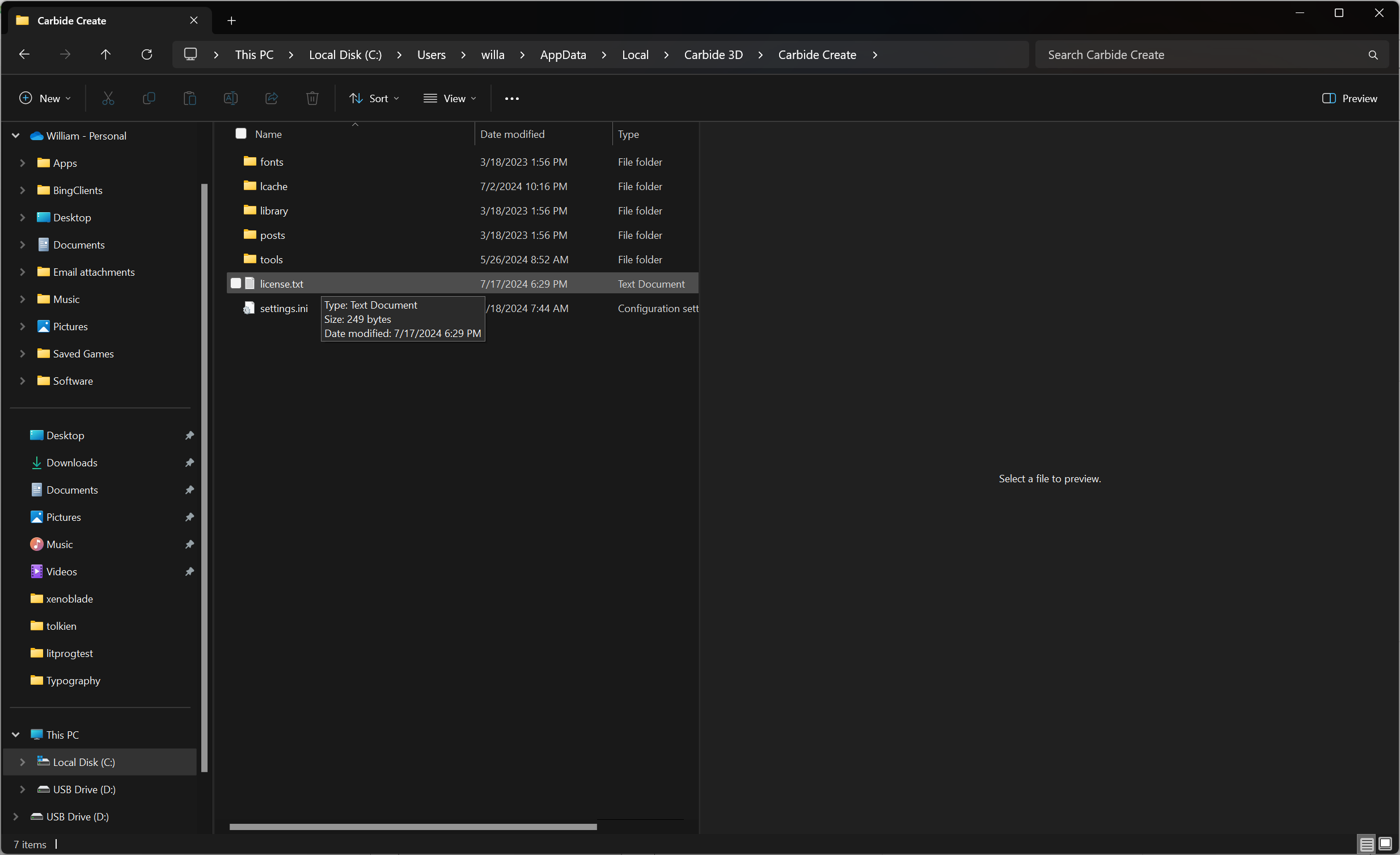Collapse the This PC tree node
This screenshot has height=855, width=1400.
(x=16, y=735)
